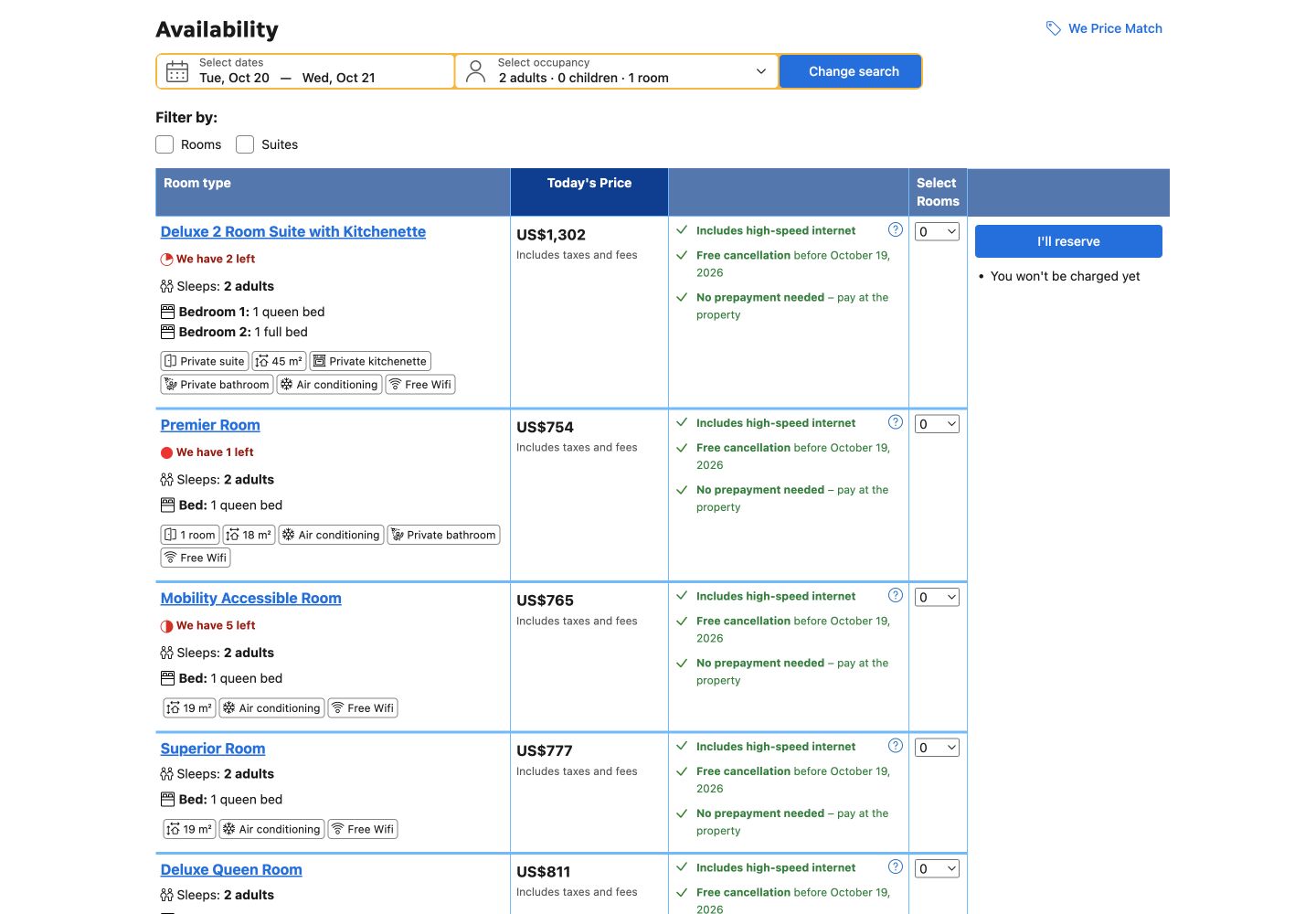Open the Deluxe Queen Room link
The width and height of the screenshot is (1316, 914).
(x=231, y=870)
